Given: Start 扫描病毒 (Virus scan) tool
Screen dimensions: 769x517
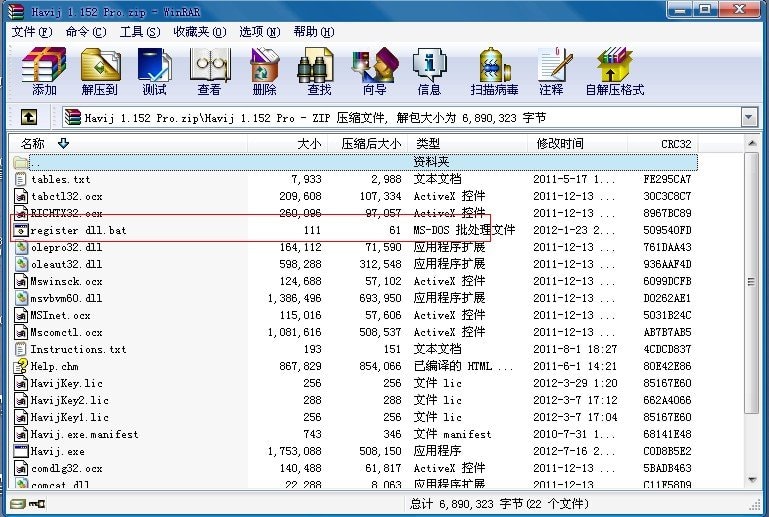Looking at the screenshot, I should (x=494, y=72).
